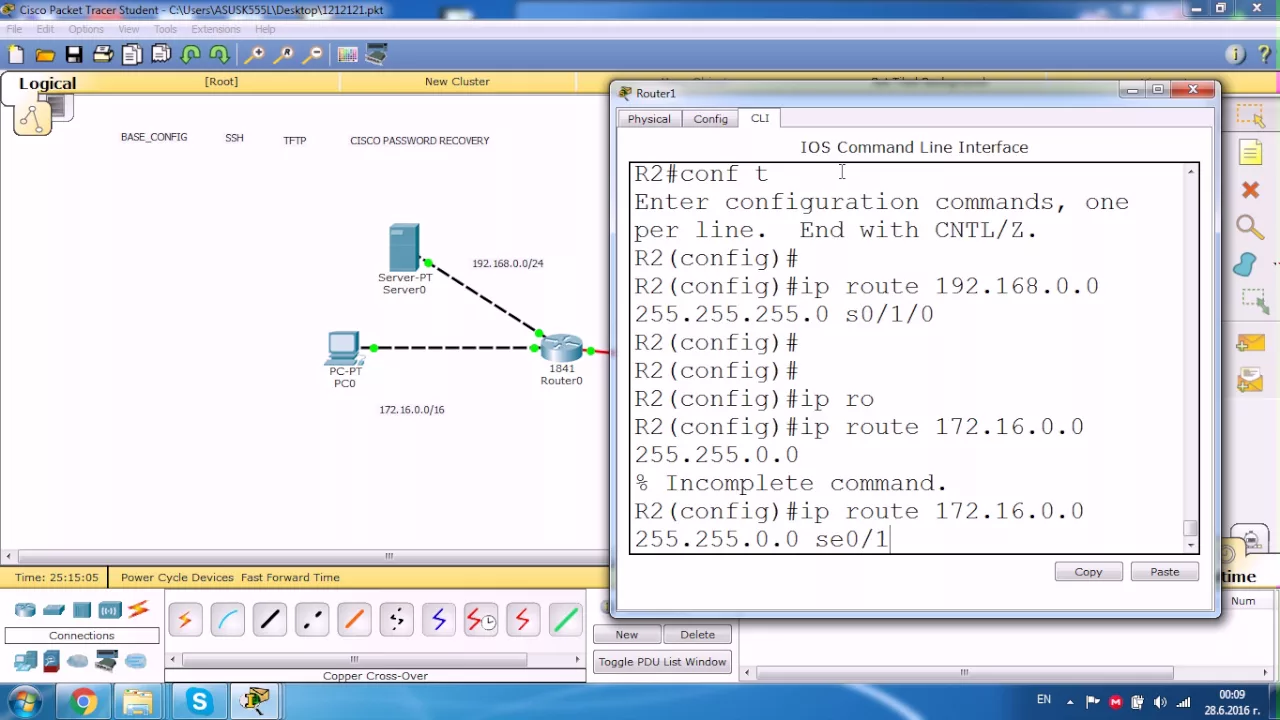Save the current network file
This screenshot has height=720, width=1280.
click(x=74, y=55)
